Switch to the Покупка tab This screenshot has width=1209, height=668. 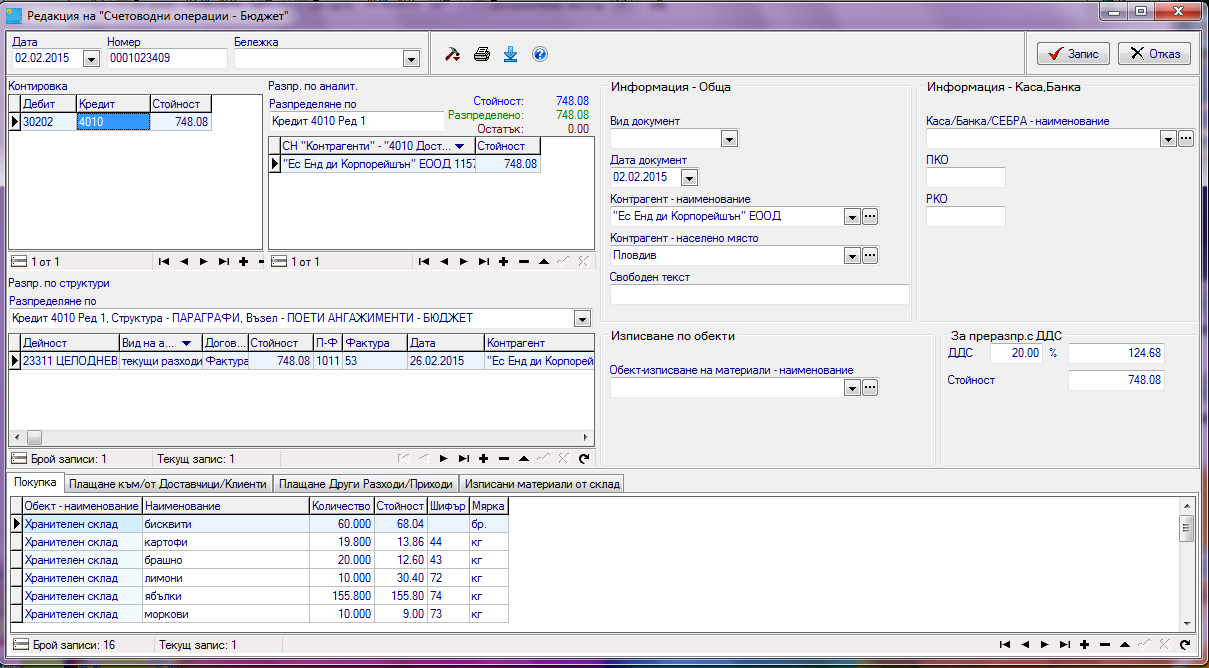pos(36,482)
